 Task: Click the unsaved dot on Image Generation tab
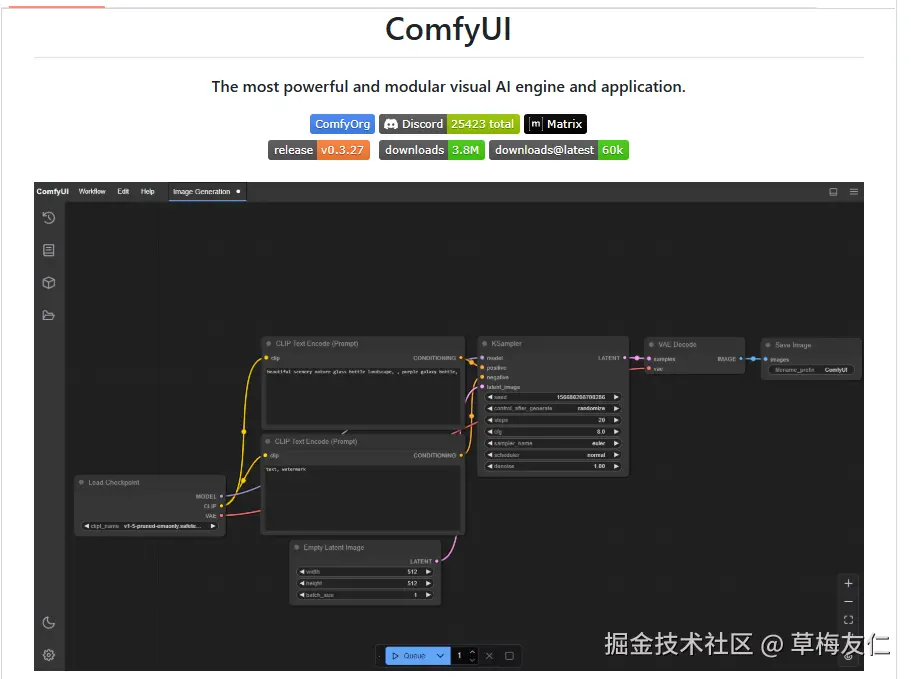click(238, 191)
